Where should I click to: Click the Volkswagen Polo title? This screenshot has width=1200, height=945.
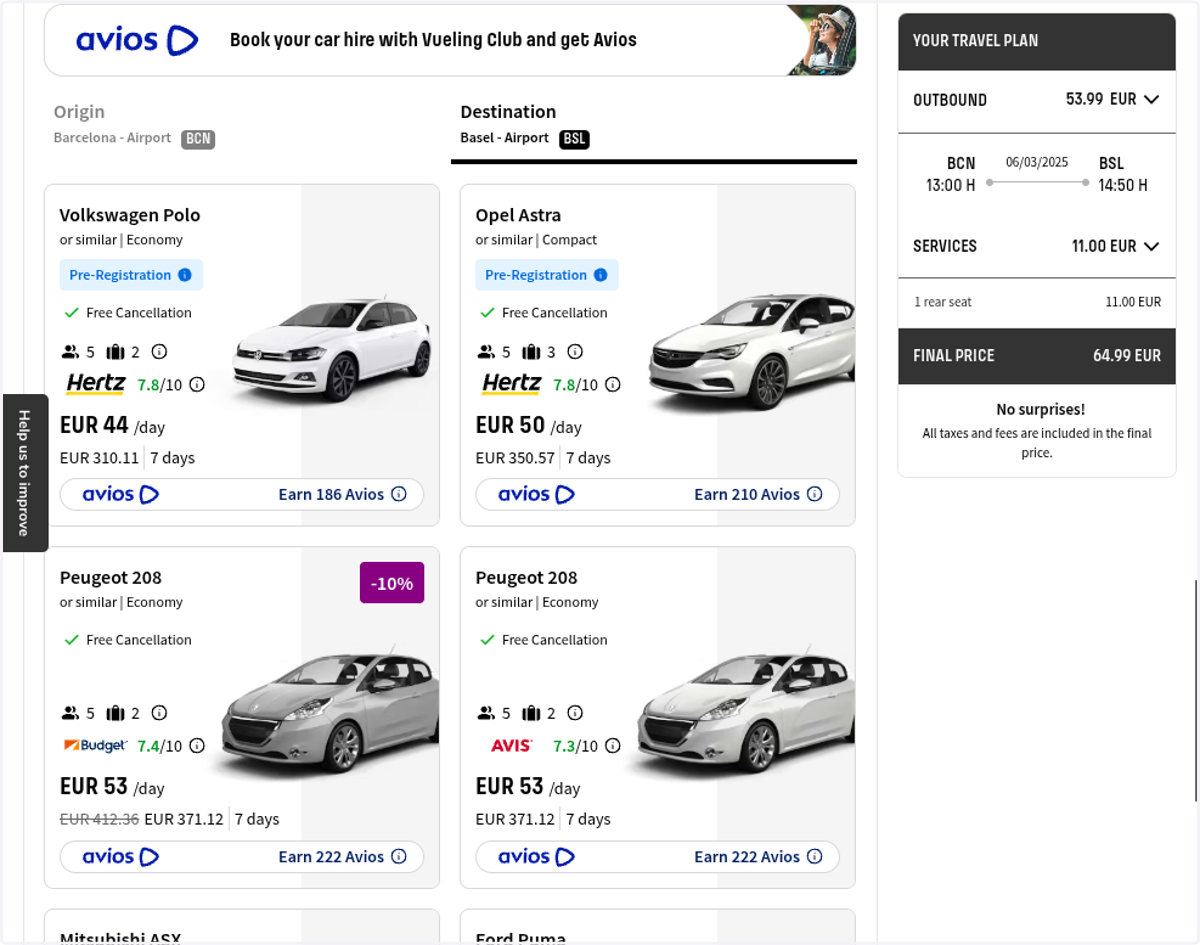click(130, 215)
